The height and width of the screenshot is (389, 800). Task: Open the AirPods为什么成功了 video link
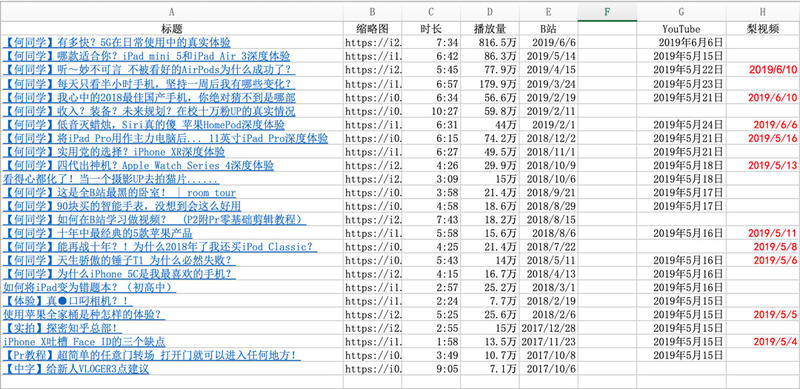click(x=149, y=70)
